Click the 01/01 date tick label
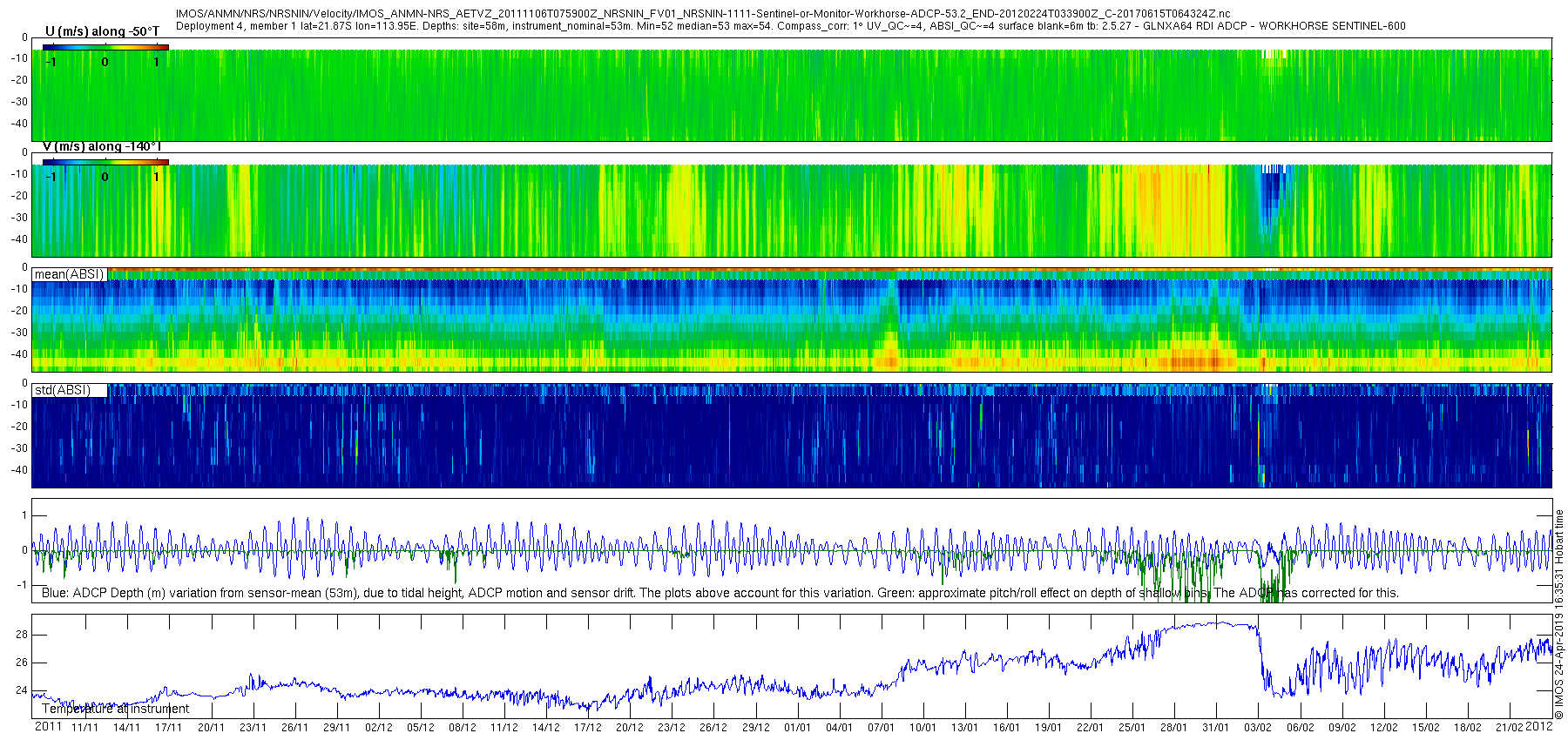 [x=797, y=728]
